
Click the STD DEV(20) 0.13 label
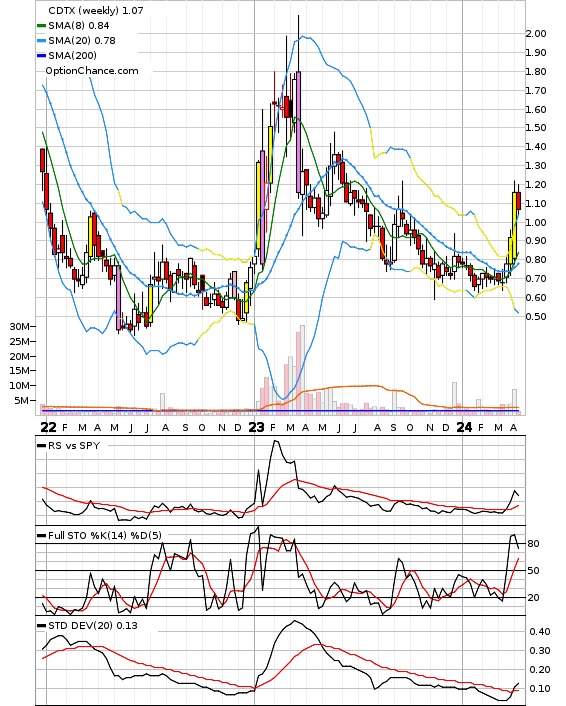[x=93, y=625]
